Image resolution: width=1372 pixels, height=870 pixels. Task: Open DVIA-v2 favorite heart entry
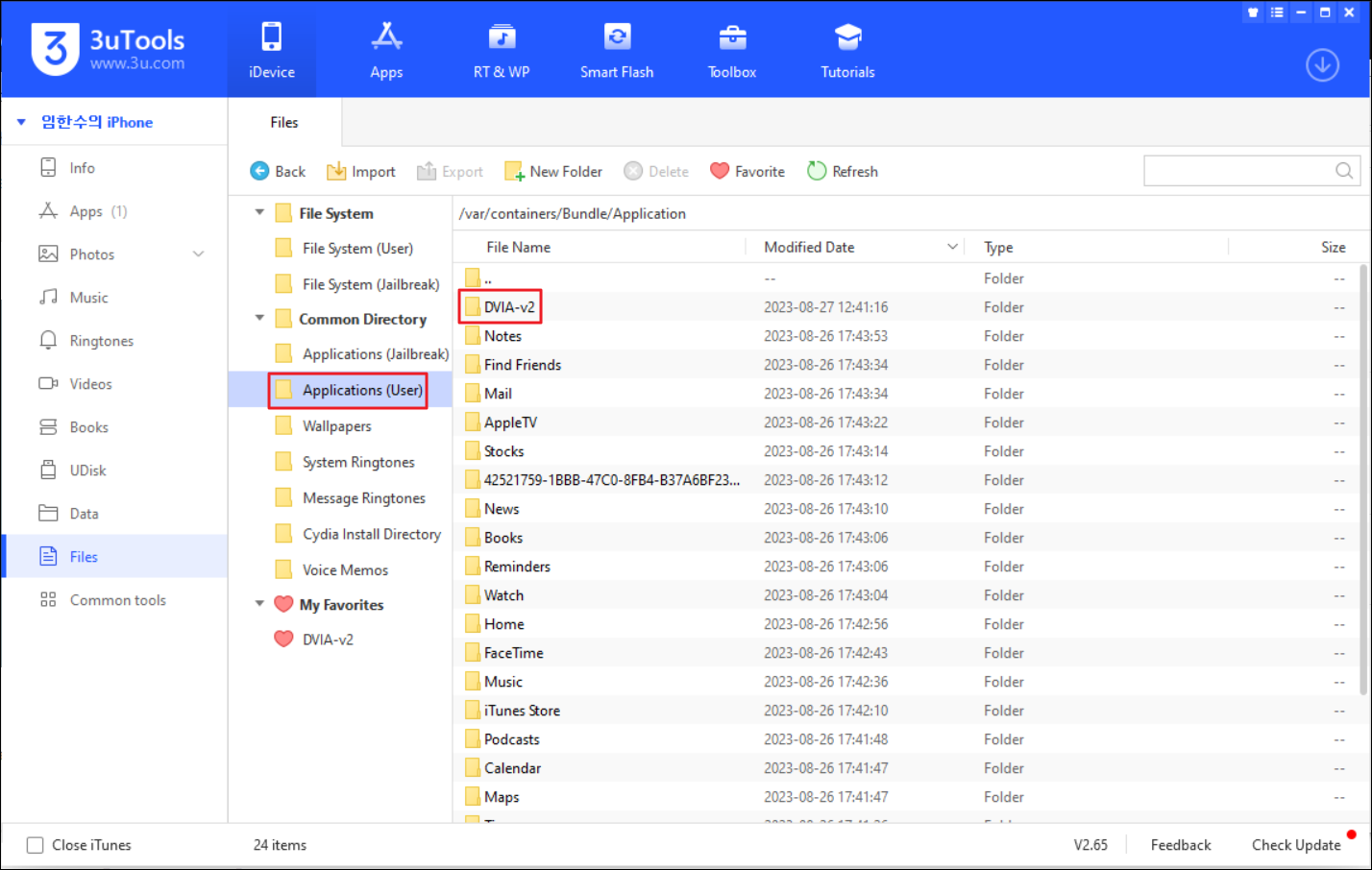click(314, 639)
